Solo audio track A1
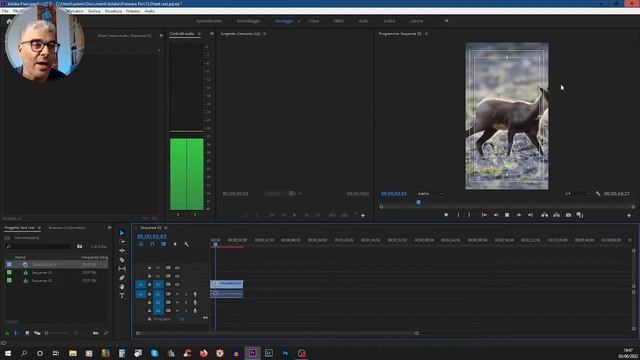640x360 pixels. (186, 294)
